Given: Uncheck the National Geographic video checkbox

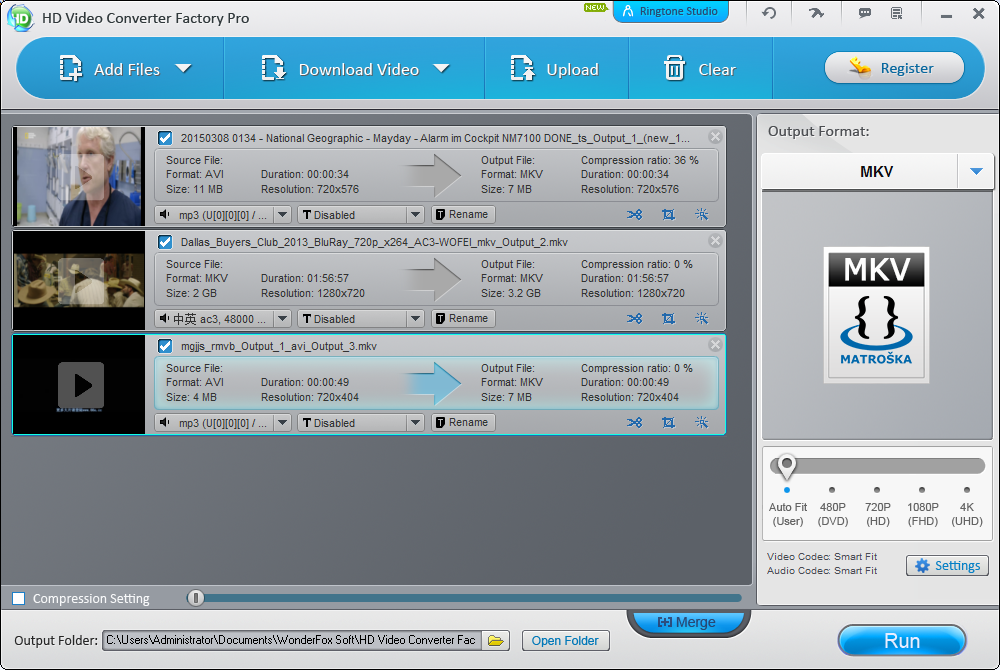Looking at the screenshot, I should point(165,138).
